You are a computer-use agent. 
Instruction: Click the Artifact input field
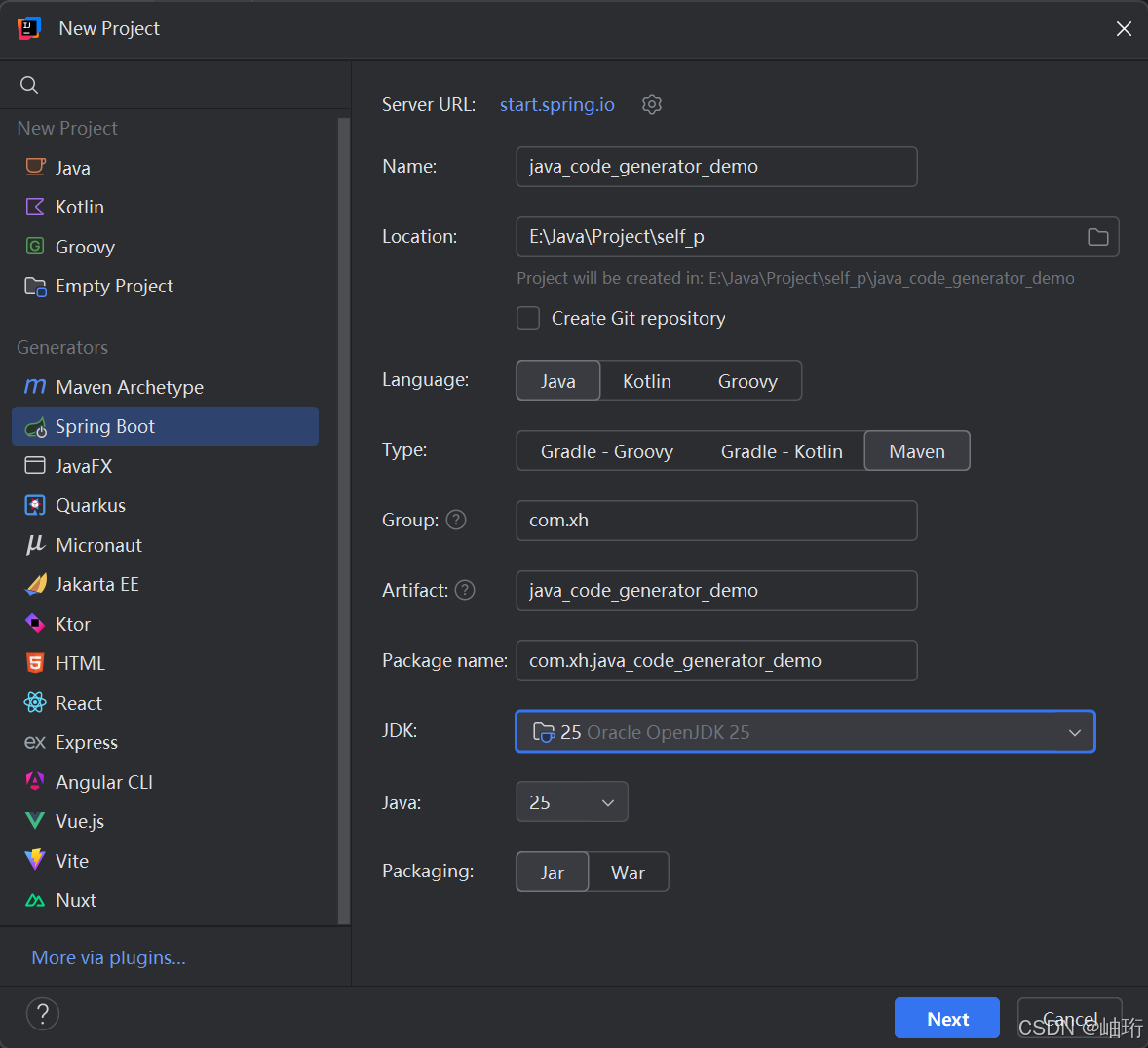716,591
